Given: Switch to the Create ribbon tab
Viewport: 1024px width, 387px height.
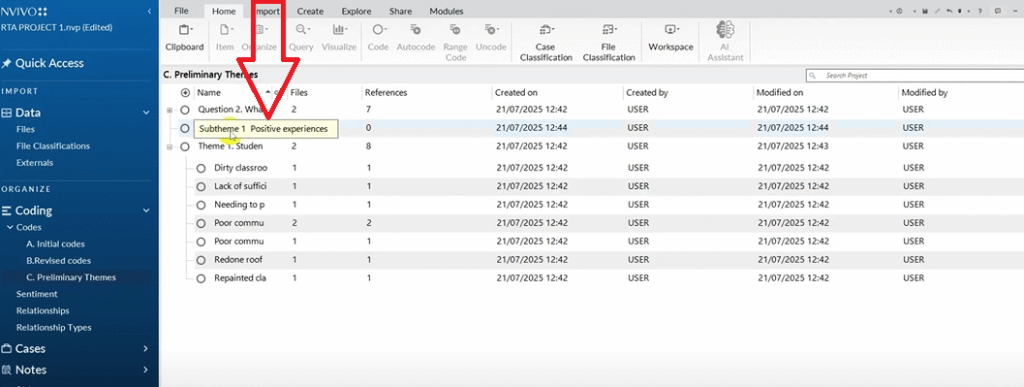Looking at the screenshot, I should 311,11.
